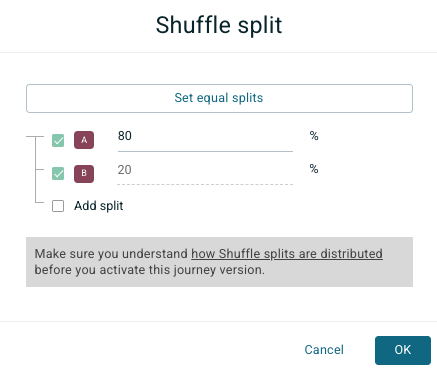Uncheck the checkbox for split A
Viewport: 437px width, 374px height.
[x=58, y=140]
